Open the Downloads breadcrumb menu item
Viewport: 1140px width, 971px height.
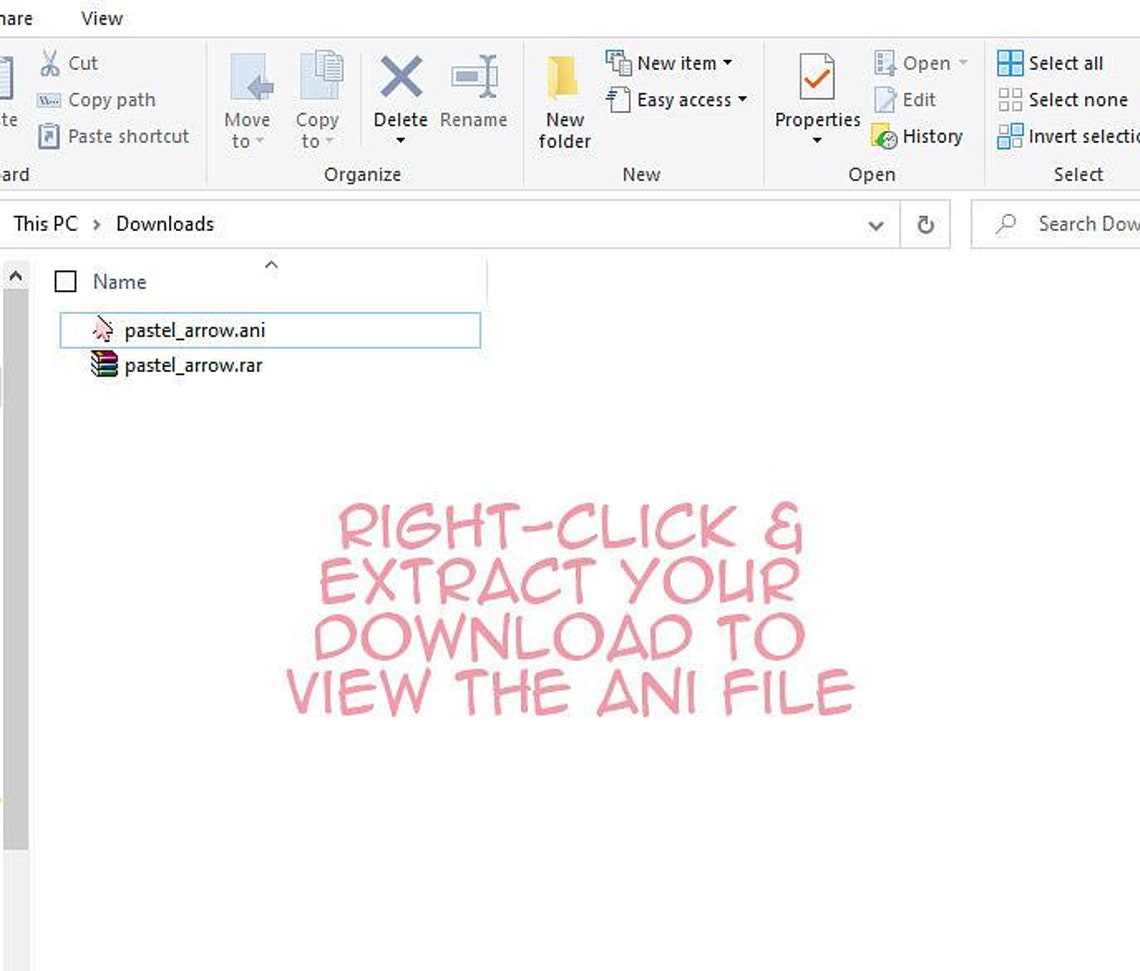(164, 223)
